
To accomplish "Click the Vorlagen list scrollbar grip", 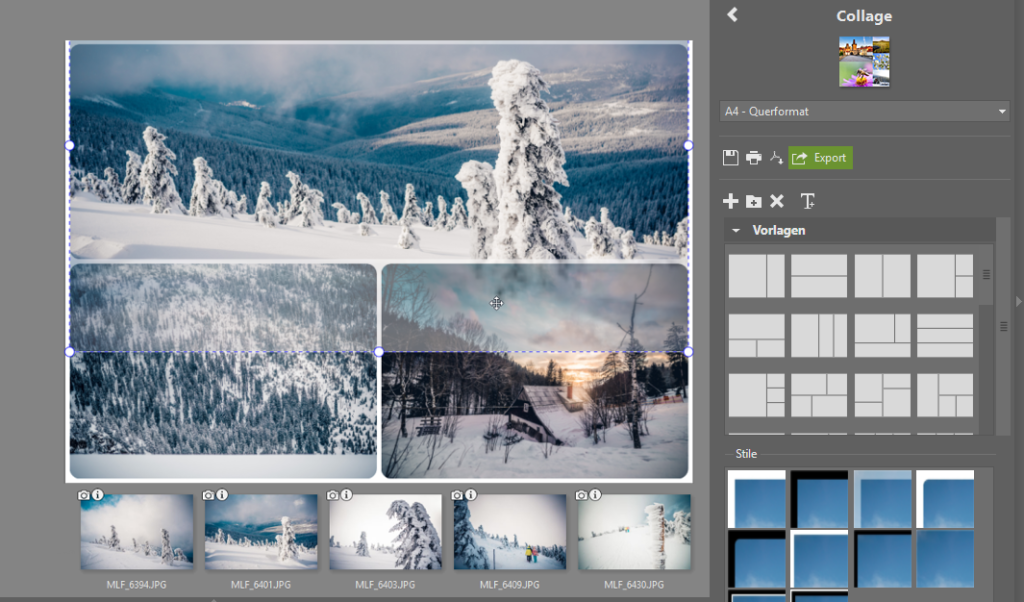I will tap(986, 275).
